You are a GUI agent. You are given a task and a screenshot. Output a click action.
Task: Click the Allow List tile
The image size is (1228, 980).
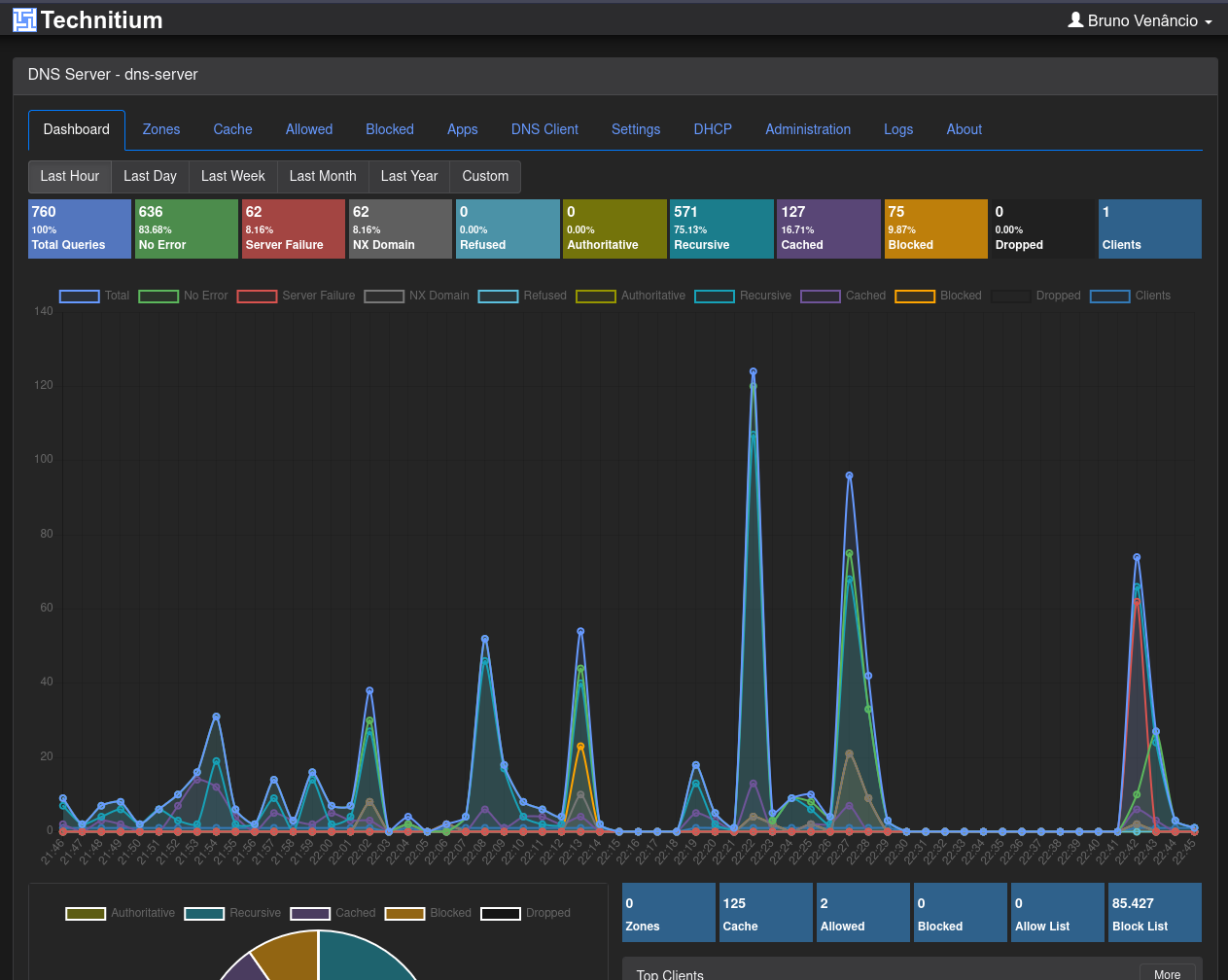[1058, 912]
